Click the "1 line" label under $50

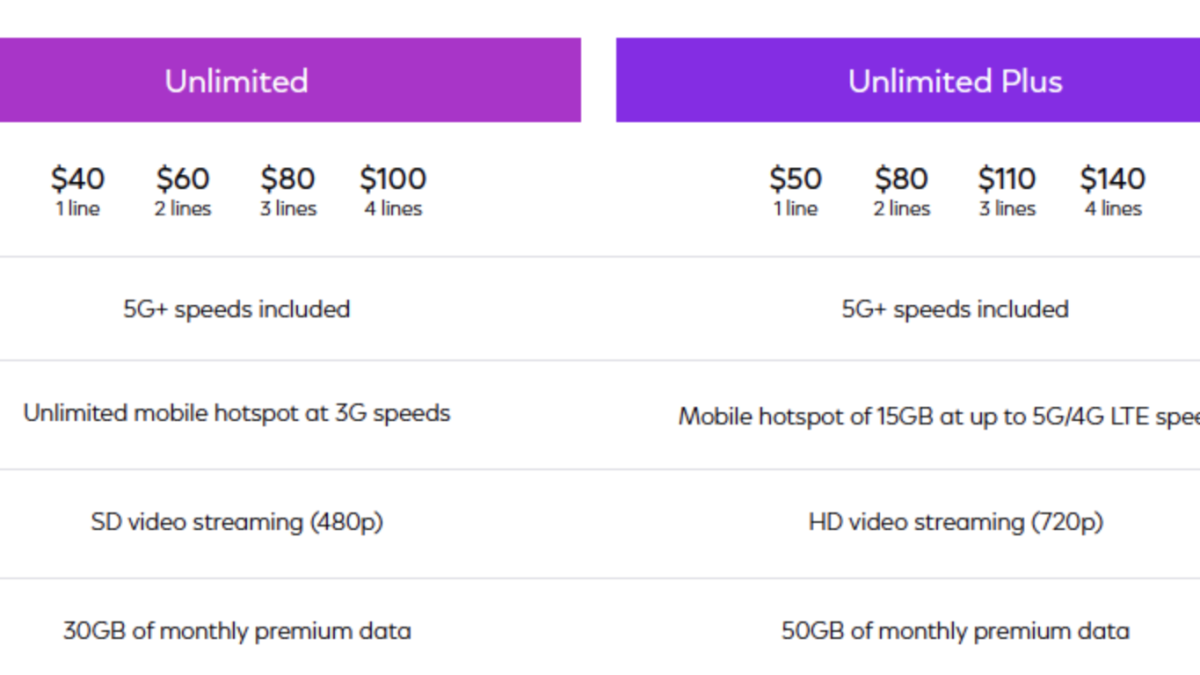(796, 209)
